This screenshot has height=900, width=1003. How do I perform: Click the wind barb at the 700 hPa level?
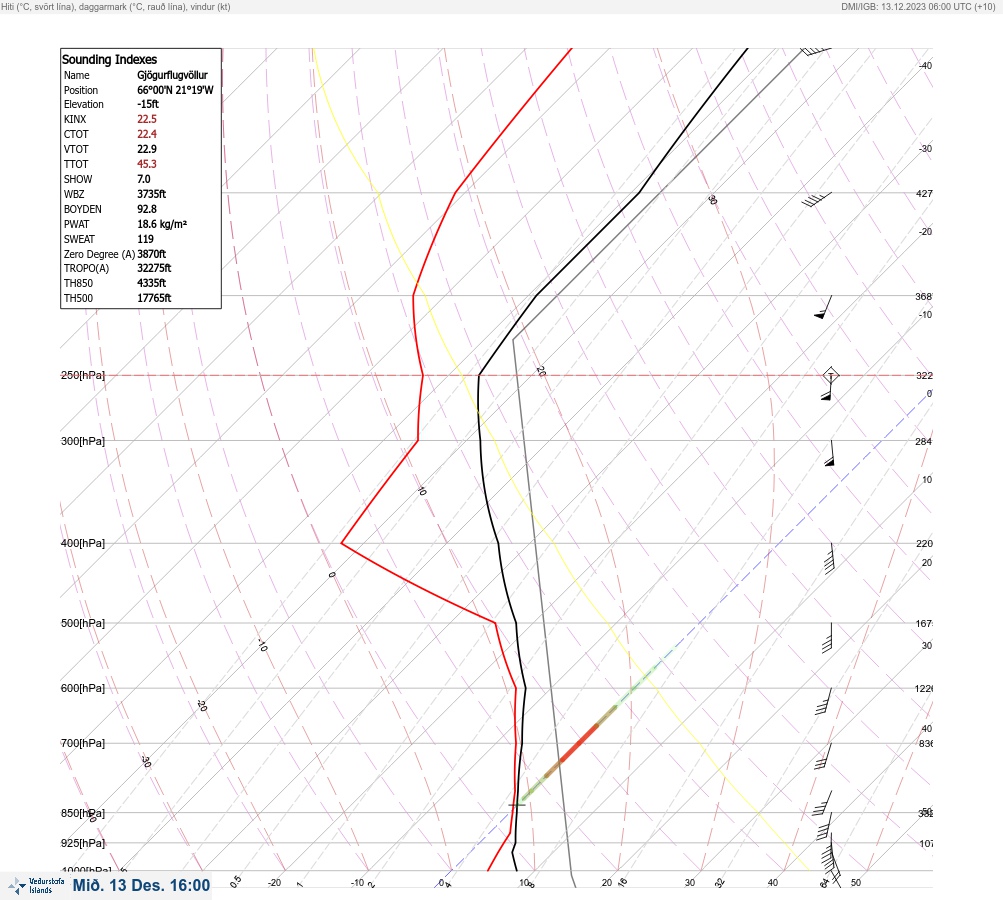tap(823, 756)
